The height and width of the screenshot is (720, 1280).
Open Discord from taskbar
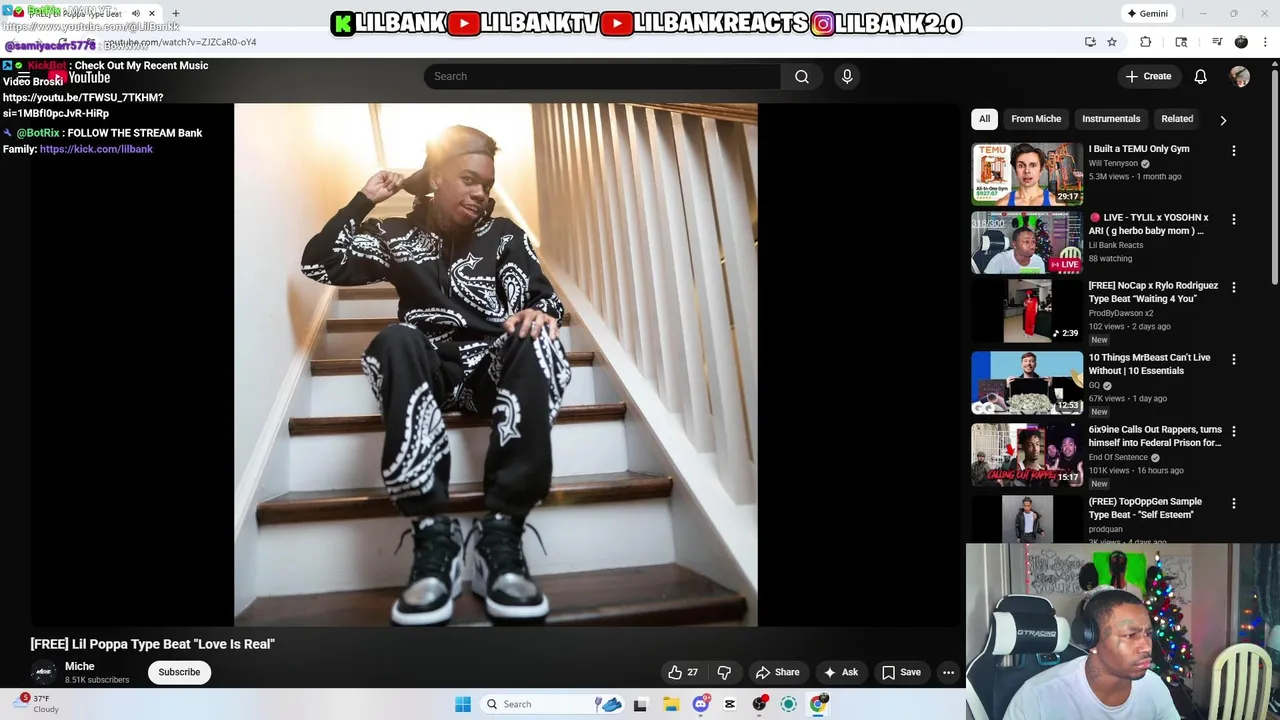[x=701, y=704]
